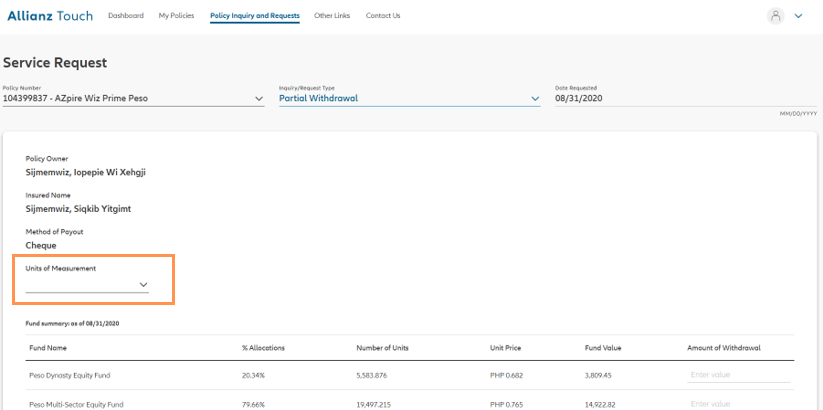
Task: Open the Policy Number dropdown
Action: [133, 99]
